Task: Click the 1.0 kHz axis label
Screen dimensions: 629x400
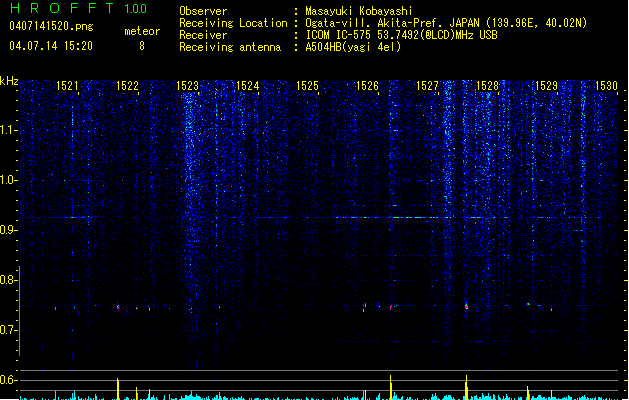Action: click(8, 180)
